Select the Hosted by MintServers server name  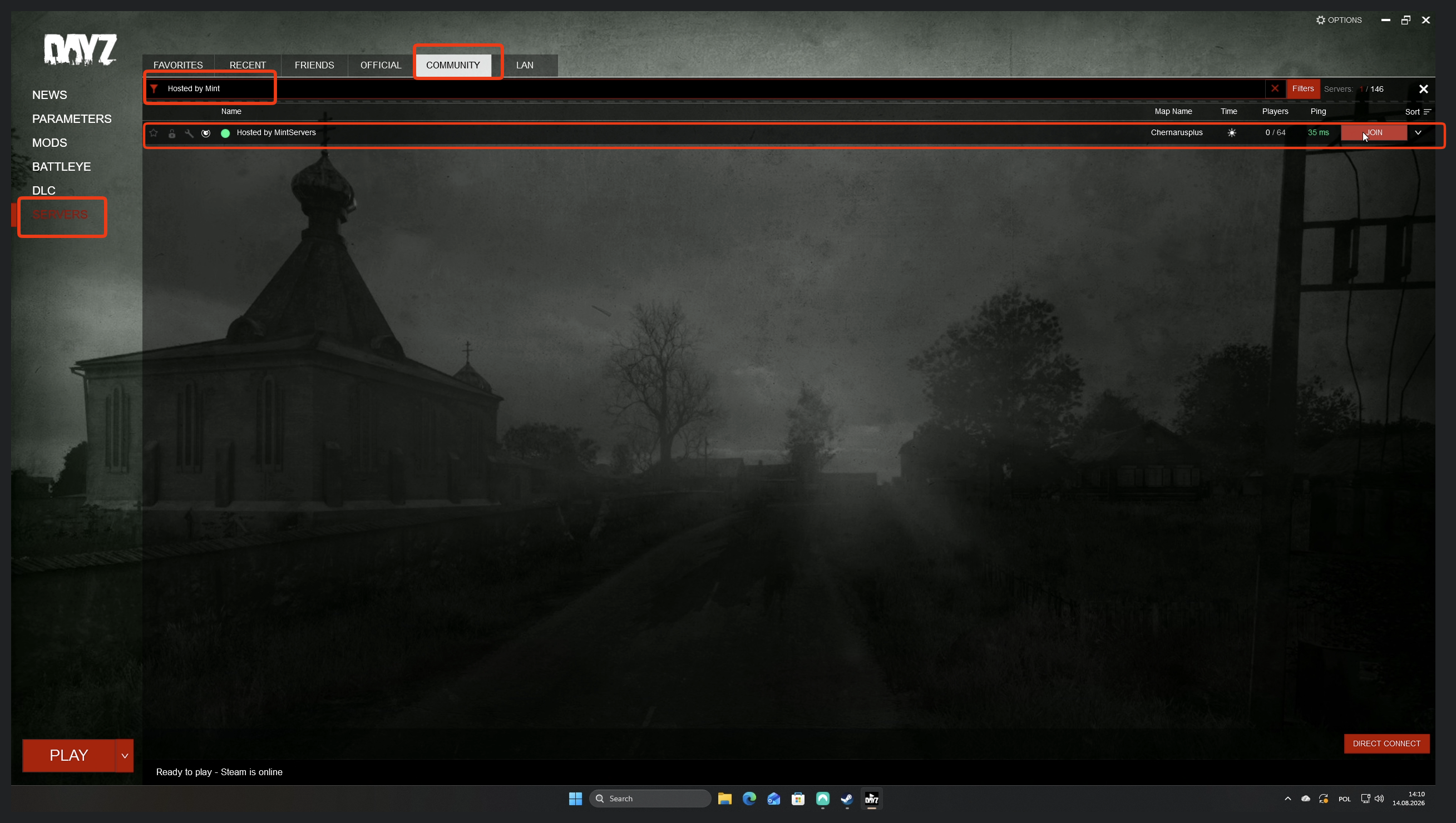click(x=277, y=133)
